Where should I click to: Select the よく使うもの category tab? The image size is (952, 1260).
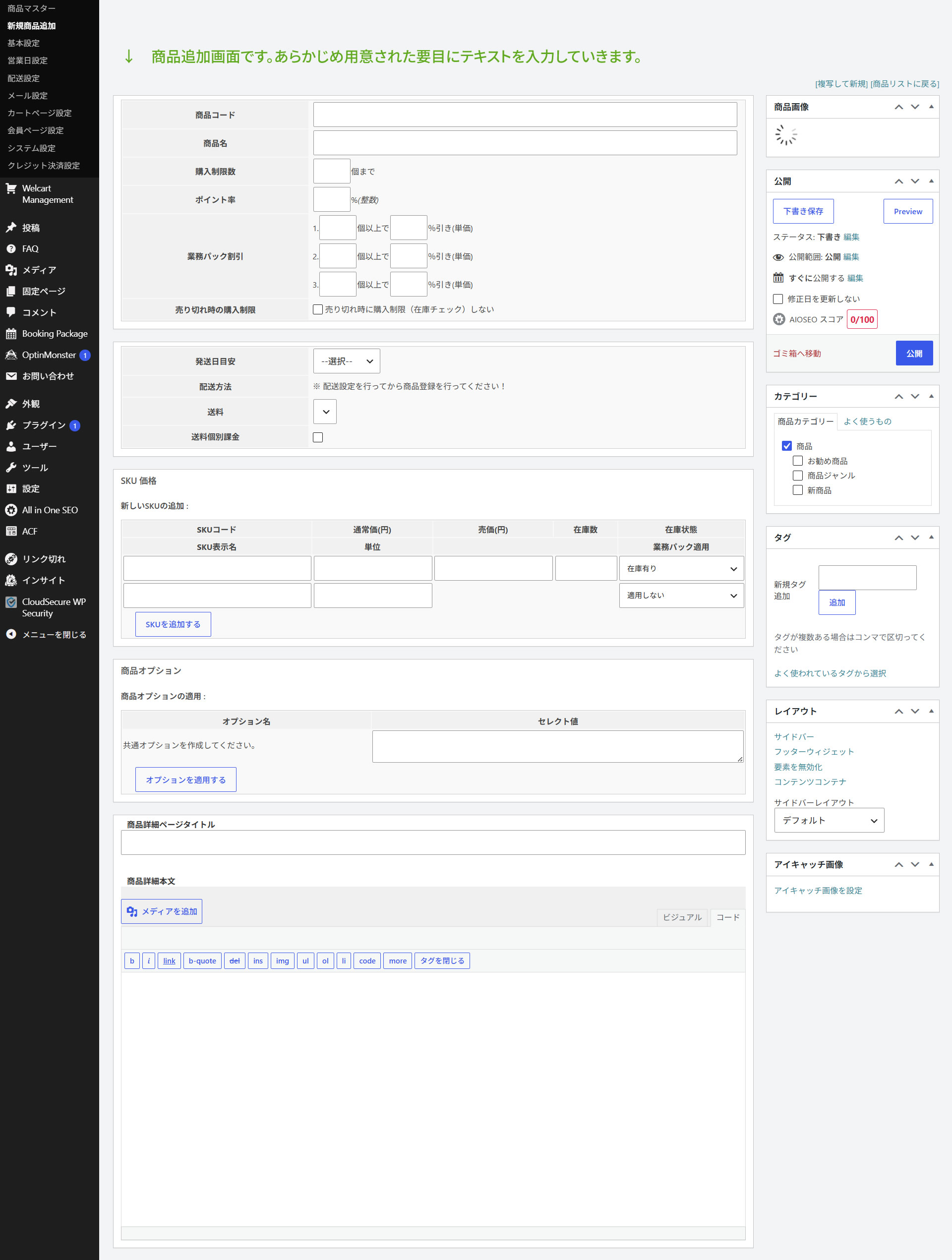tap(867, 421)
